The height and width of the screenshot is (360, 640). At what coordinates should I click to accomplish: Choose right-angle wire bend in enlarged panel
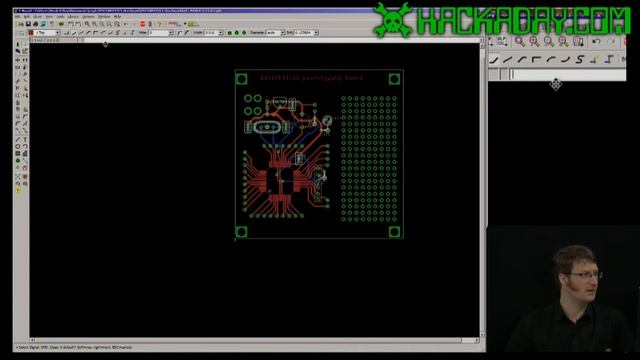click(x=536, y=60)
